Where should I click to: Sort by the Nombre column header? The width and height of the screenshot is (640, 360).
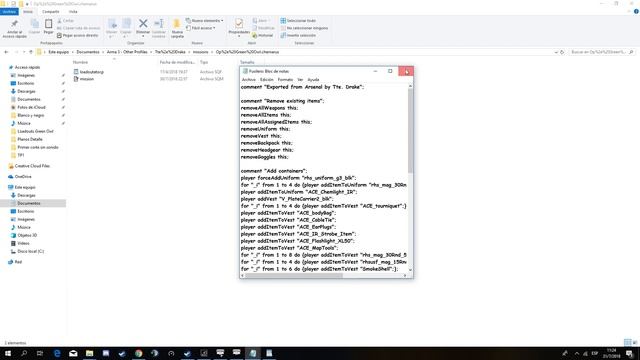[80, 62]
